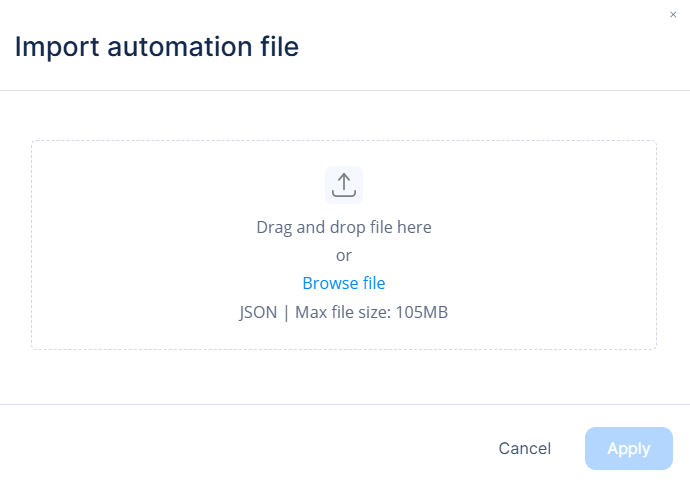
Task: Cancel the automation file import
Action: click(525, 448)
